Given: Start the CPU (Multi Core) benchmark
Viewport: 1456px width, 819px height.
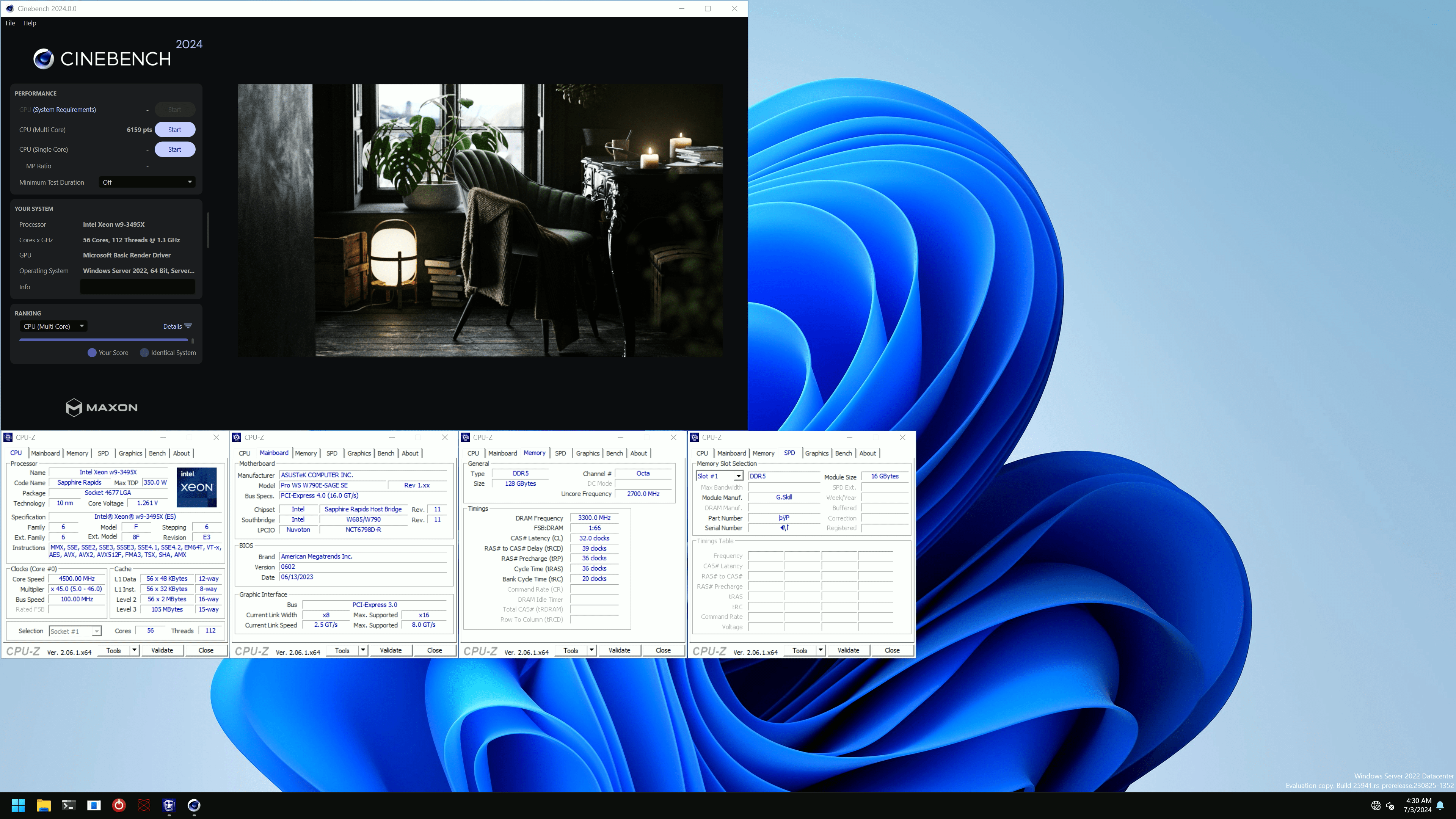Looking at the screenshot, I should [175, 129].
